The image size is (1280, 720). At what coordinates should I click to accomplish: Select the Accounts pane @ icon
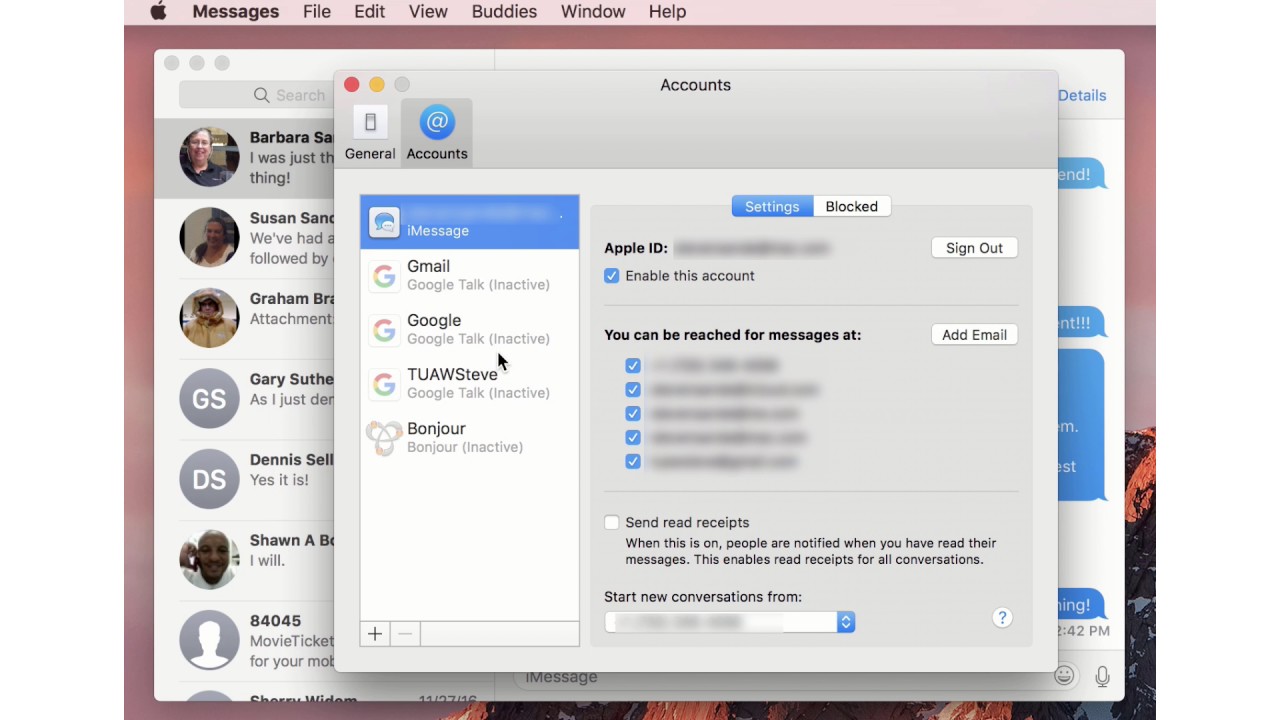[x=437, y=123]
